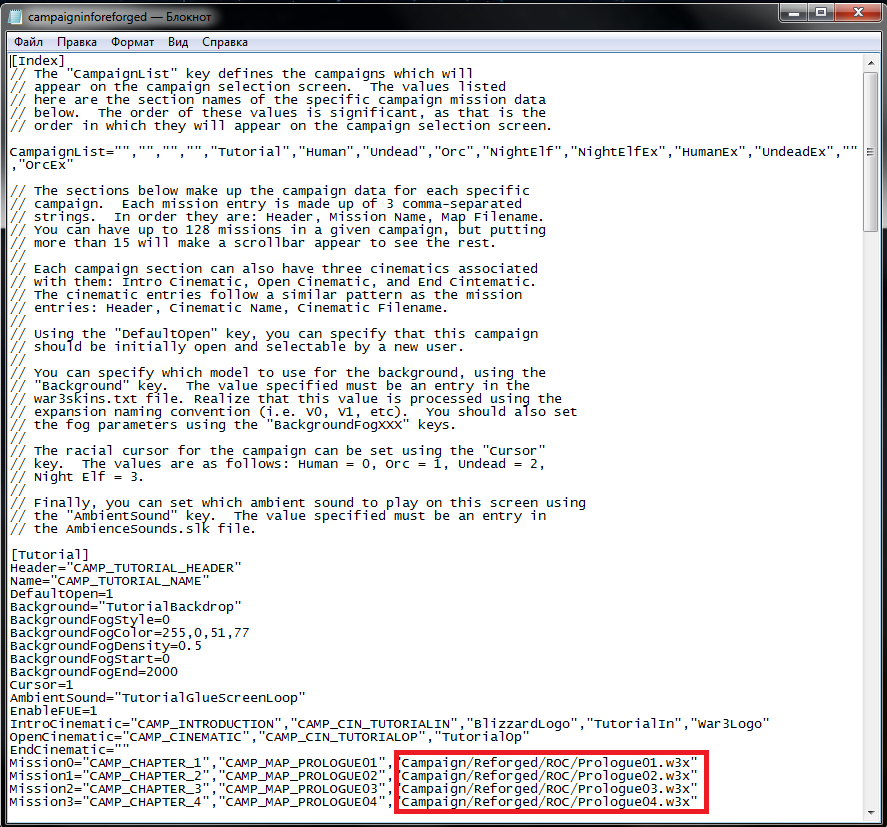Click the BackgroundFogEnd=2000 line
887x827 pixels.
click(94, 672)
